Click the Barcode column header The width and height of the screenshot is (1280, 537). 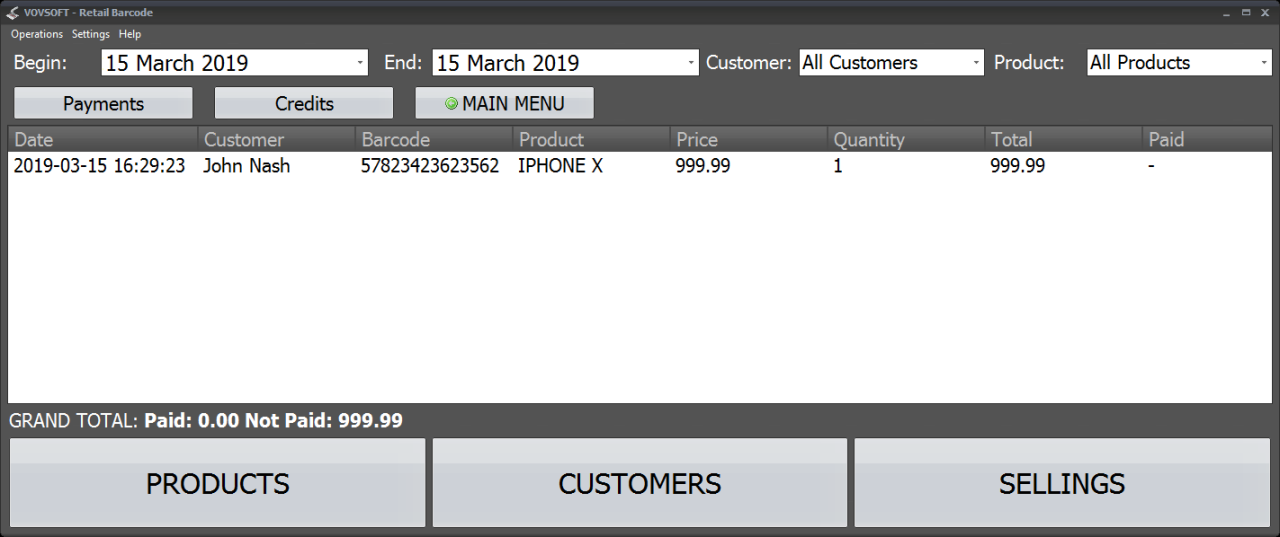click(x=433, y=140)
